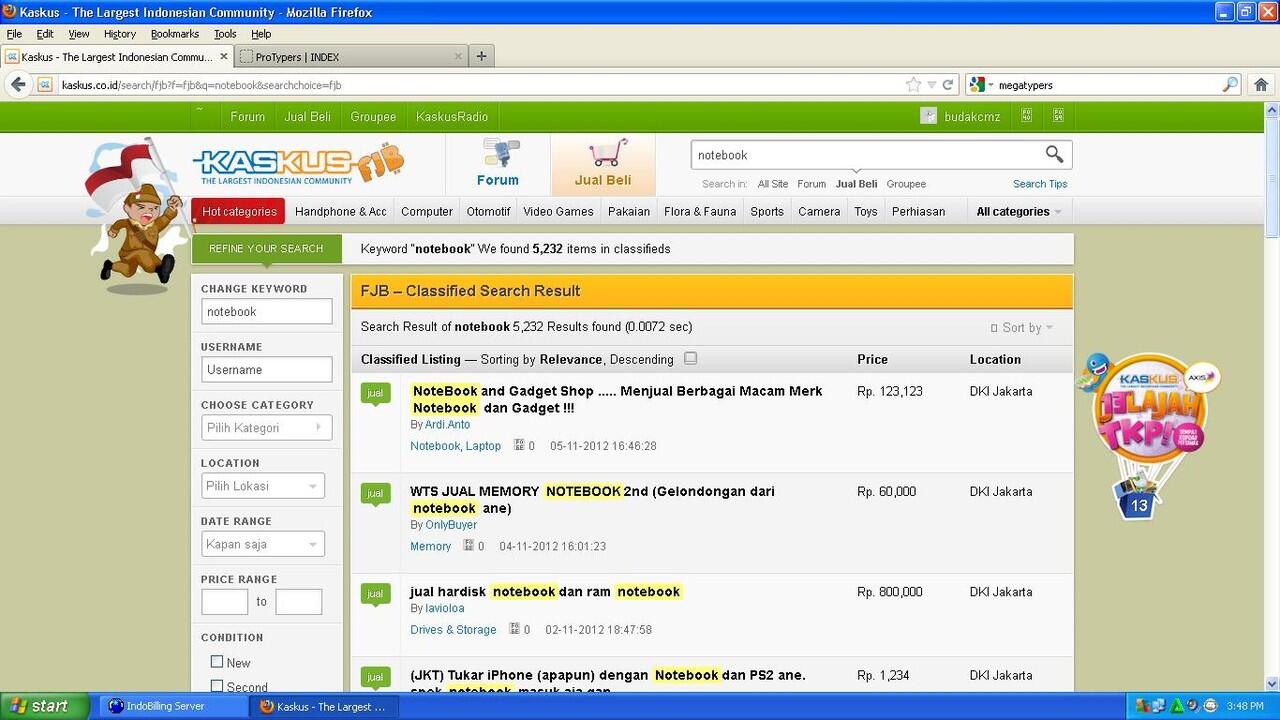Screen dimensions: 1280x720
Task: Open new tab with plus button
Action: pyautogui.click(x=481, y=56)
